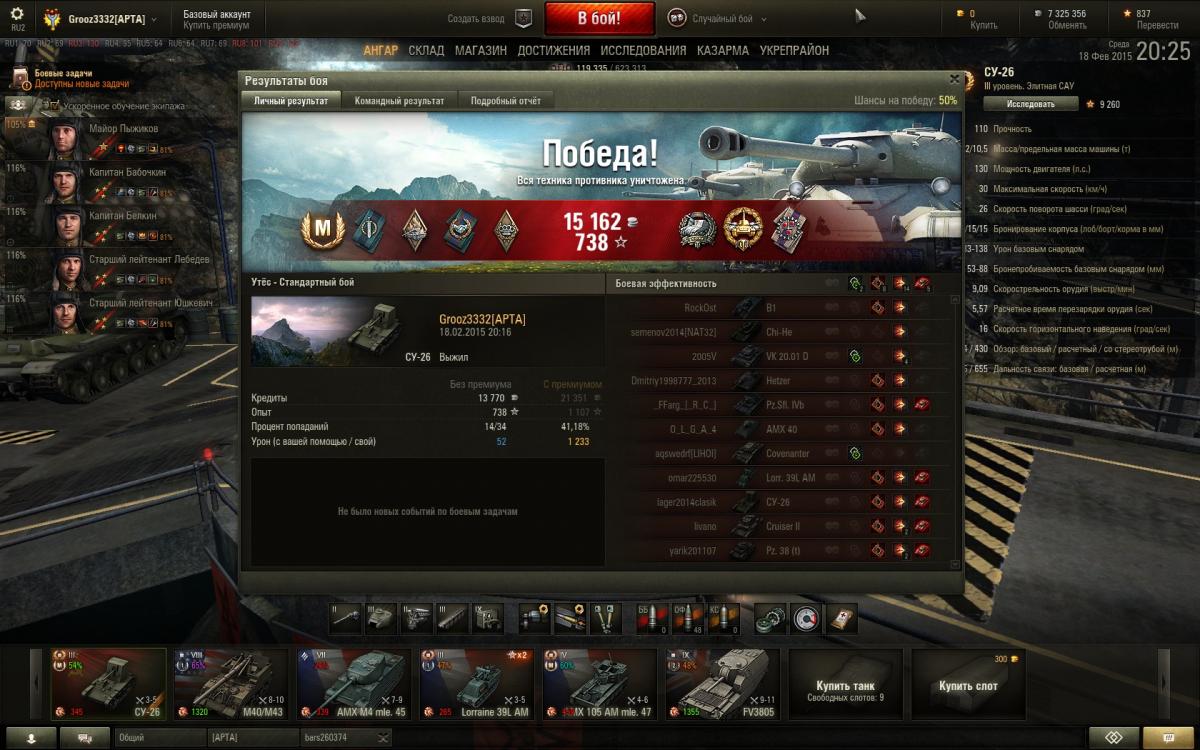Open the chat channels icon
This screenshot has height=750, width=1200.
click(85, 737)
